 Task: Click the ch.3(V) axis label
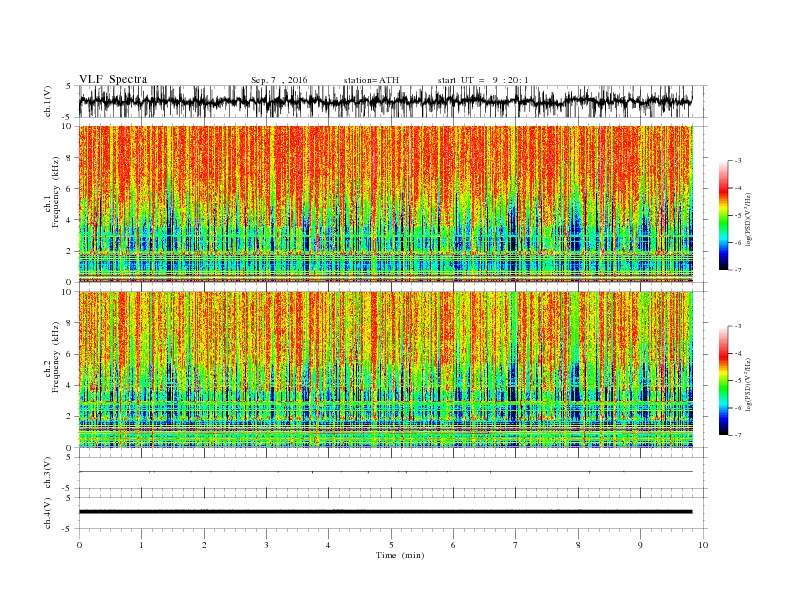point(48,473)
